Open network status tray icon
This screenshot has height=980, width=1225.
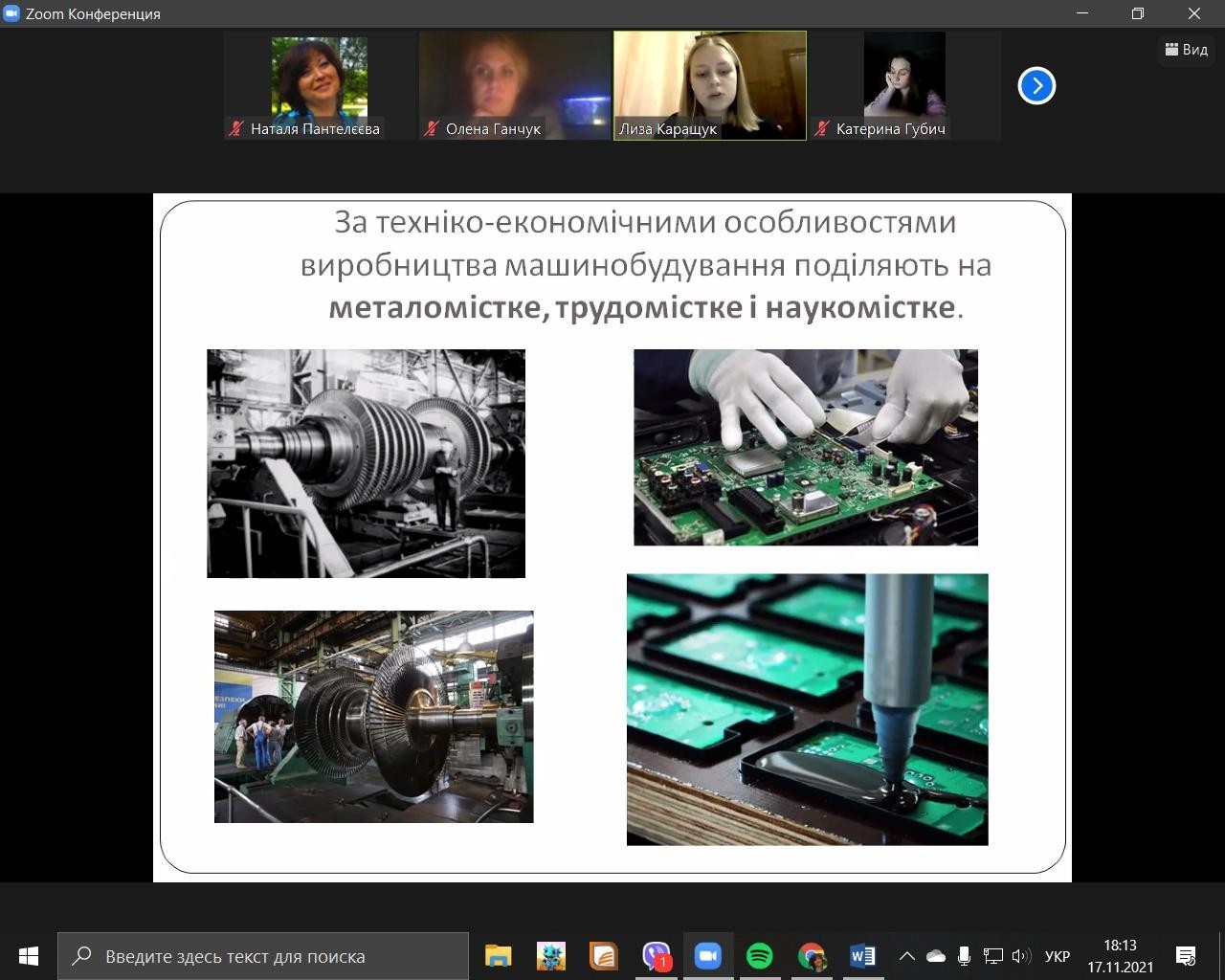point(993,956)
